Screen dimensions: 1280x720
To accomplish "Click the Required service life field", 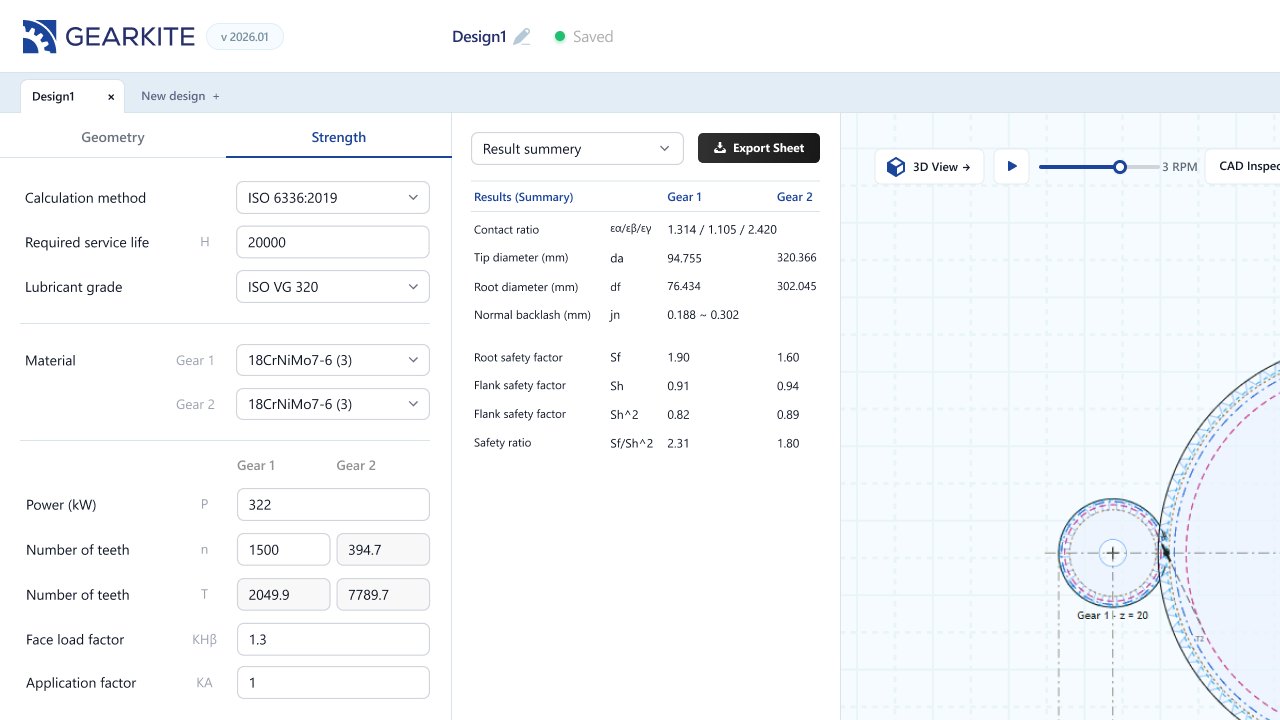I will (x=333, y=242).
